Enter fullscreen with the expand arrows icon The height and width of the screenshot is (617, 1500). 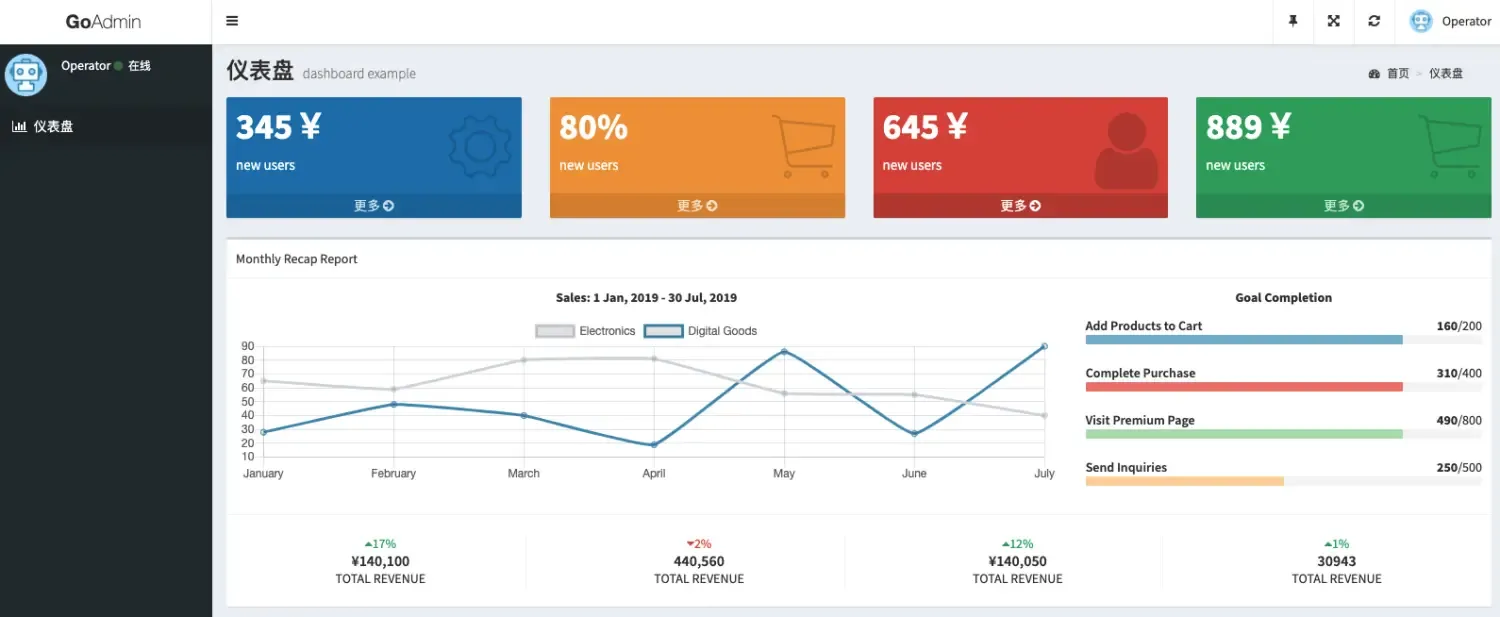tap(1333, 21)
